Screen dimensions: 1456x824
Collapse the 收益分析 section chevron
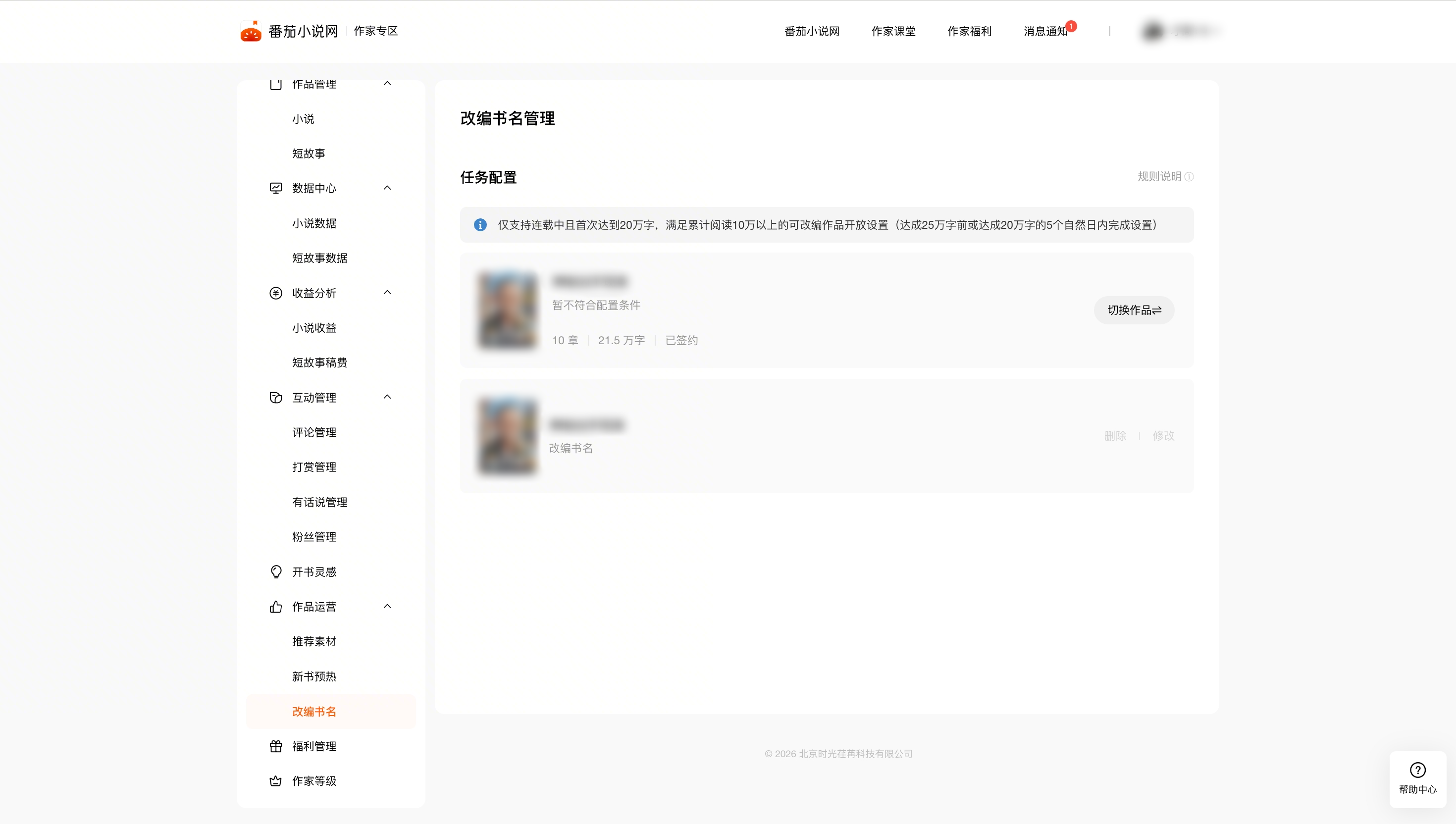click(387, 293)
